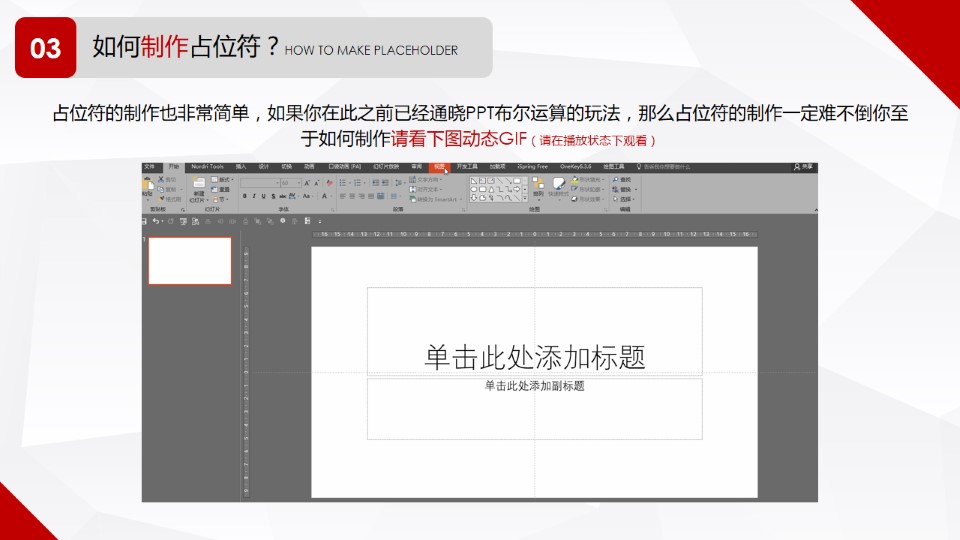
Task: Click the Arrange (排列) icon
Action: [x=538, y=187]
